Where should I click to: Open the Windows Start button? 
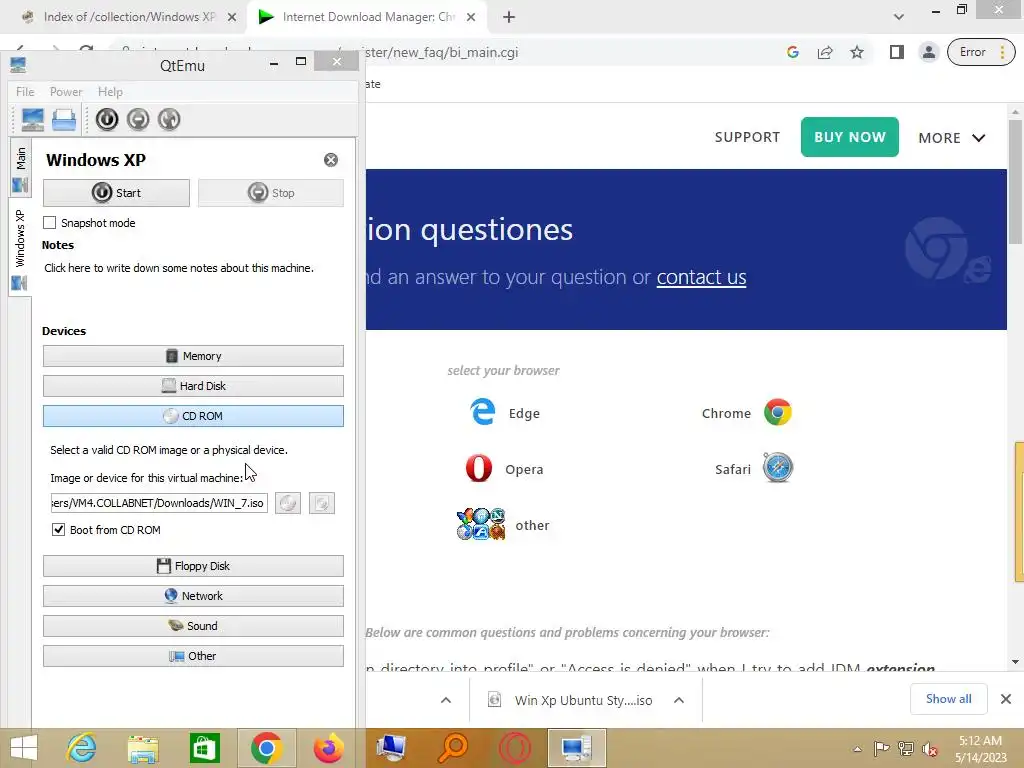point(24,748)
